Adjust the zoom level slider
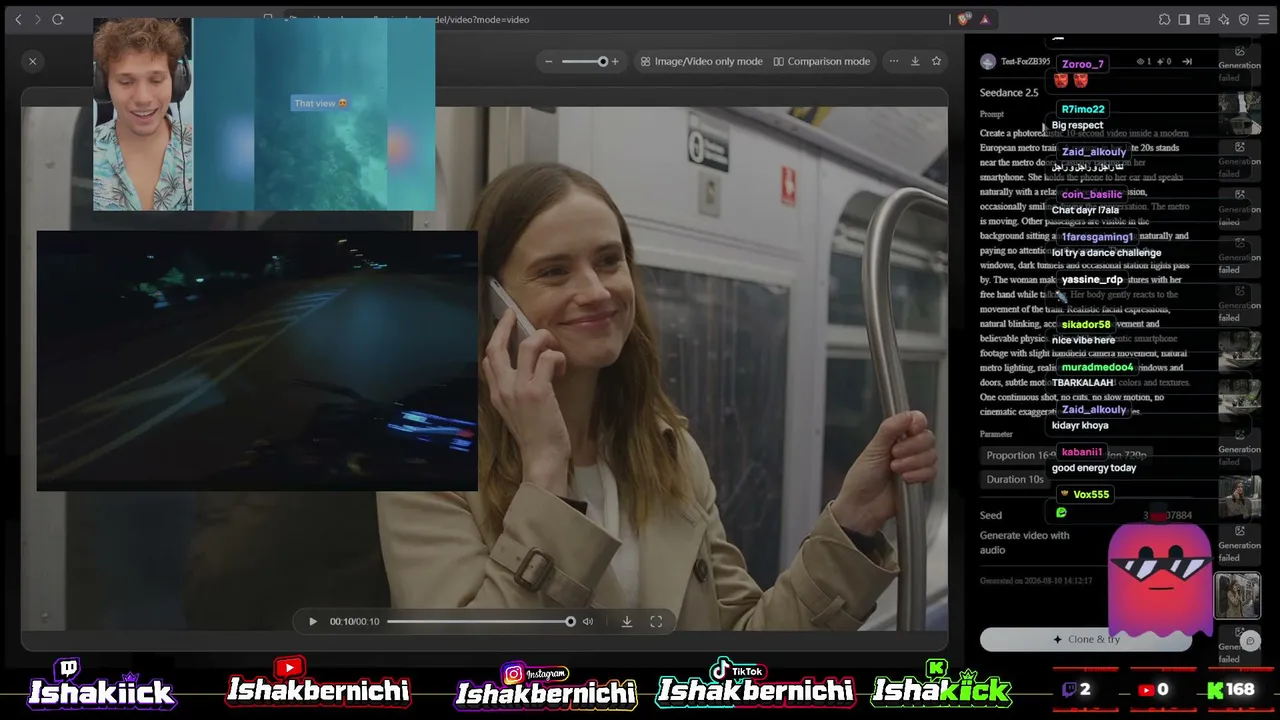The image size is (1280, 720). [x=585, y=61]
